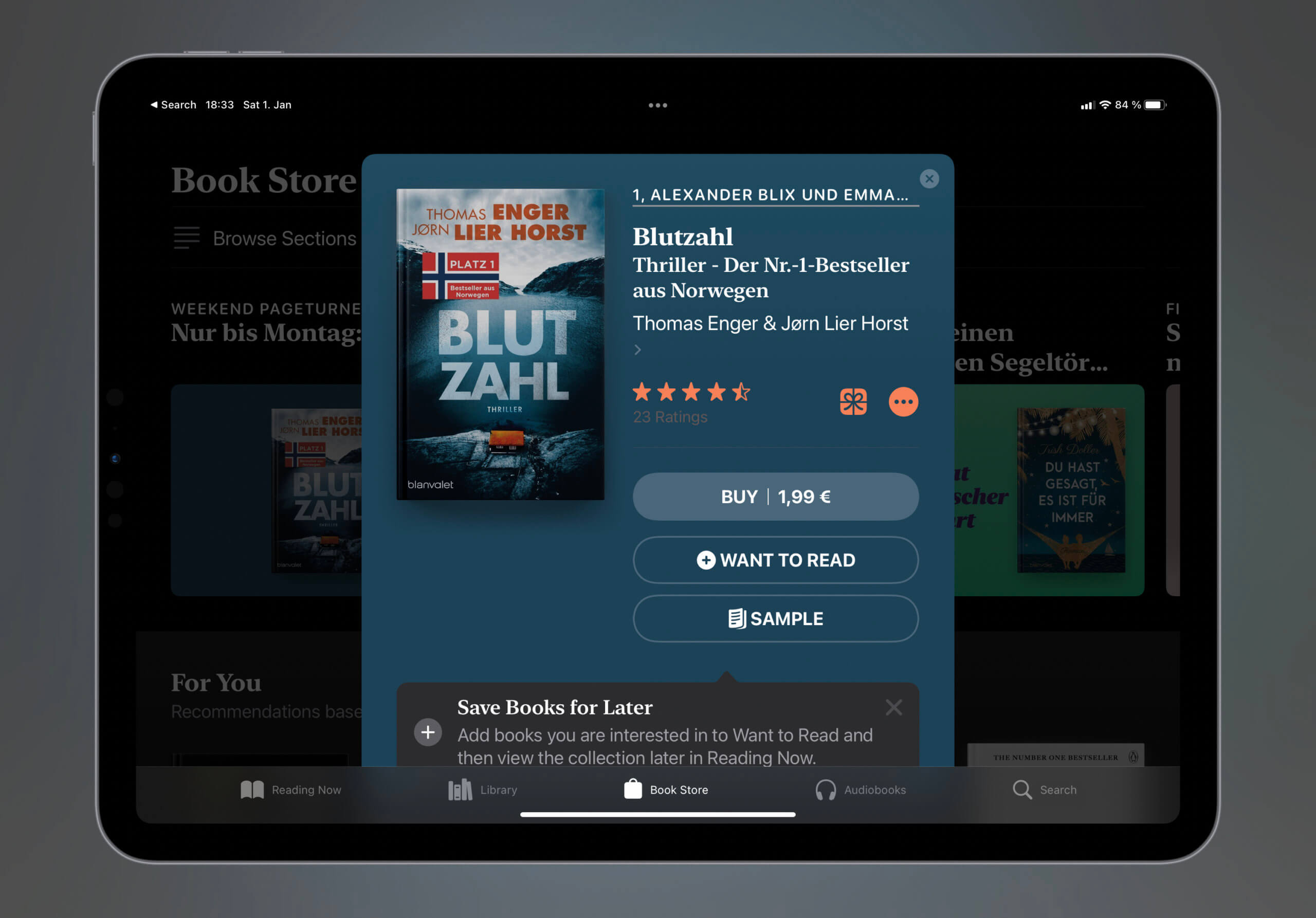Tap the status bar clock reading 18:33
The width and height of the screenshot is (1316, 918).
tap(220, 105)
